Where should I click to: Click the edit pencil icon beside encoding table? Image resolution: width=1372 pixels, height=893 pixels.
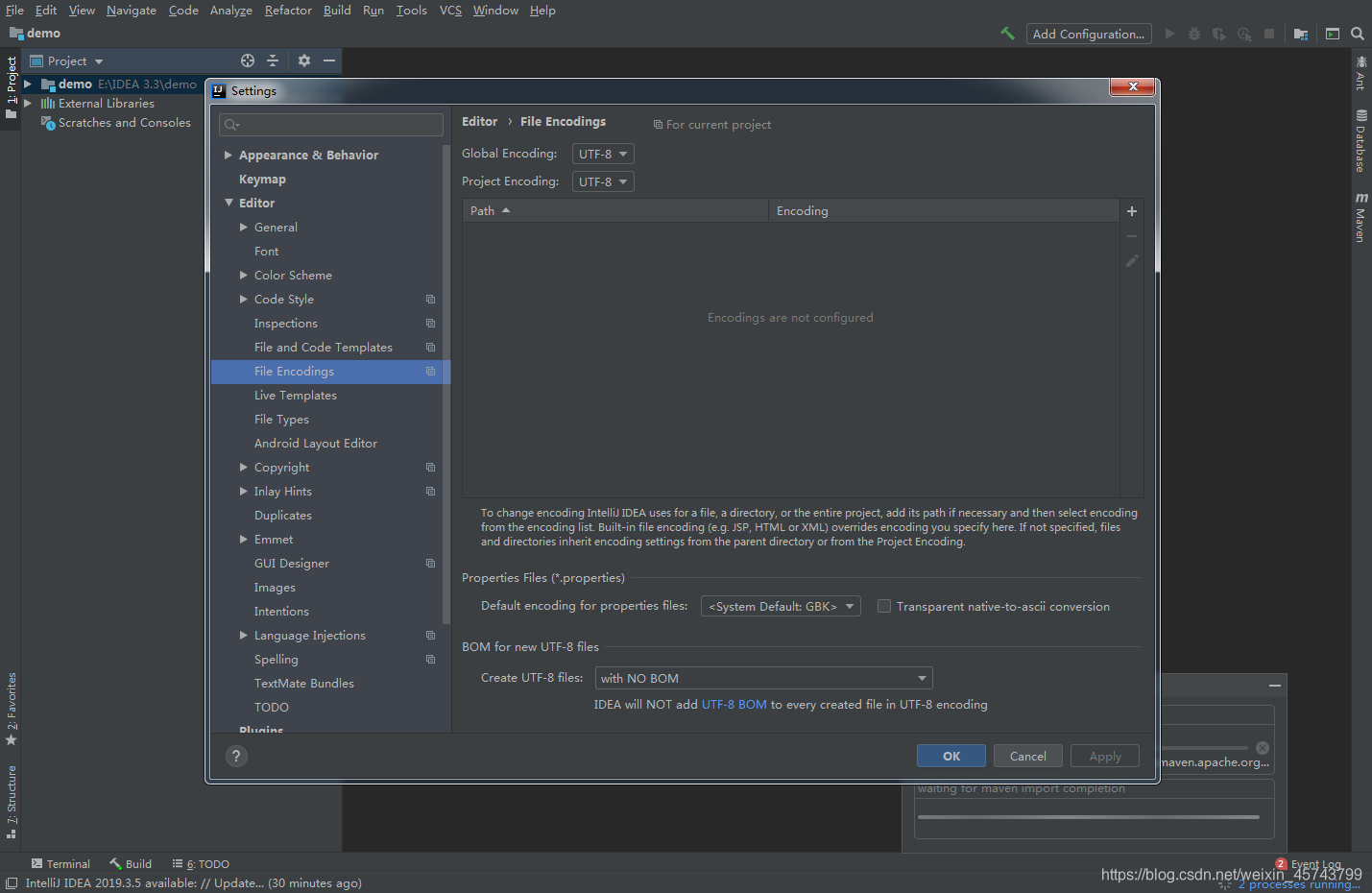click(1132, 261)
